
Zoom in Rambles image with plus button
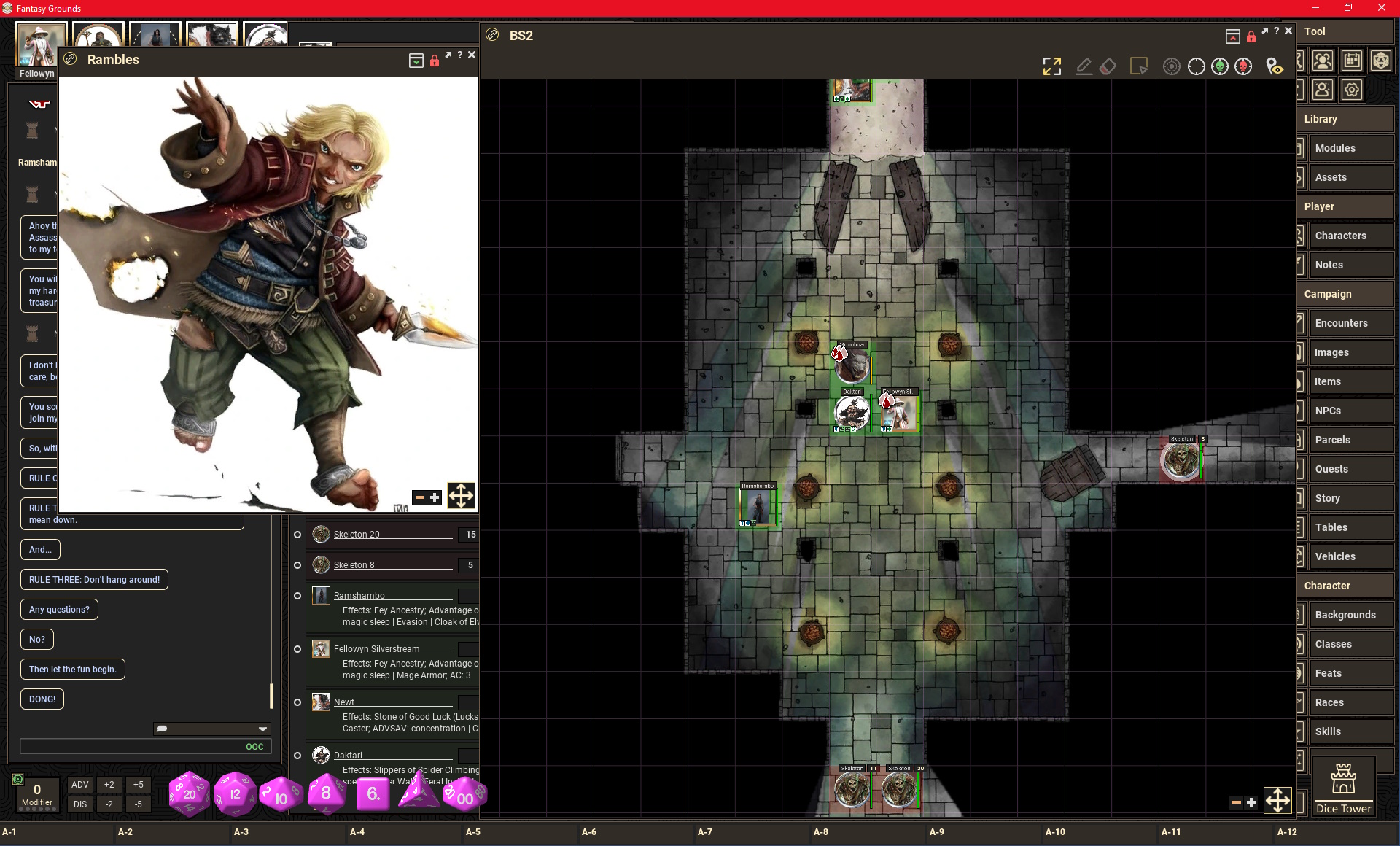click(435, 497)
